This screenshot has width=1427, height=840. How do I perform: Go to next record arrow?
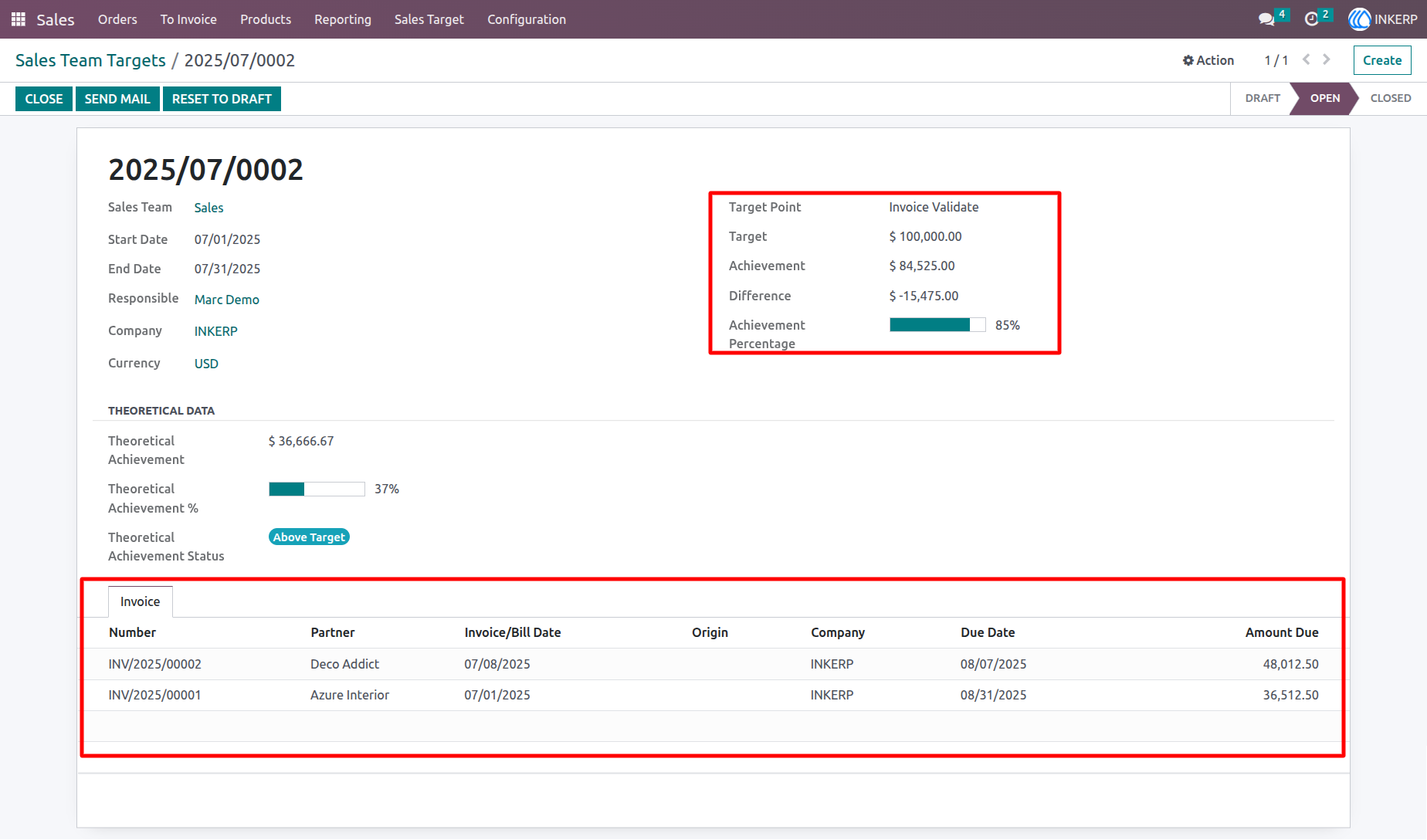pyautogui.click(x=1327, y=59)
